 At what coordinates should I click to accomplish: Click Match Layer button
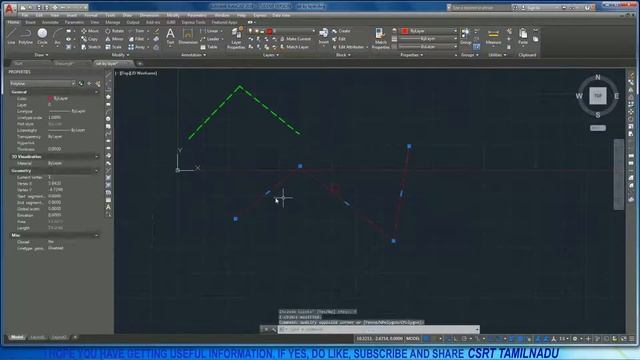coord(294,47)
